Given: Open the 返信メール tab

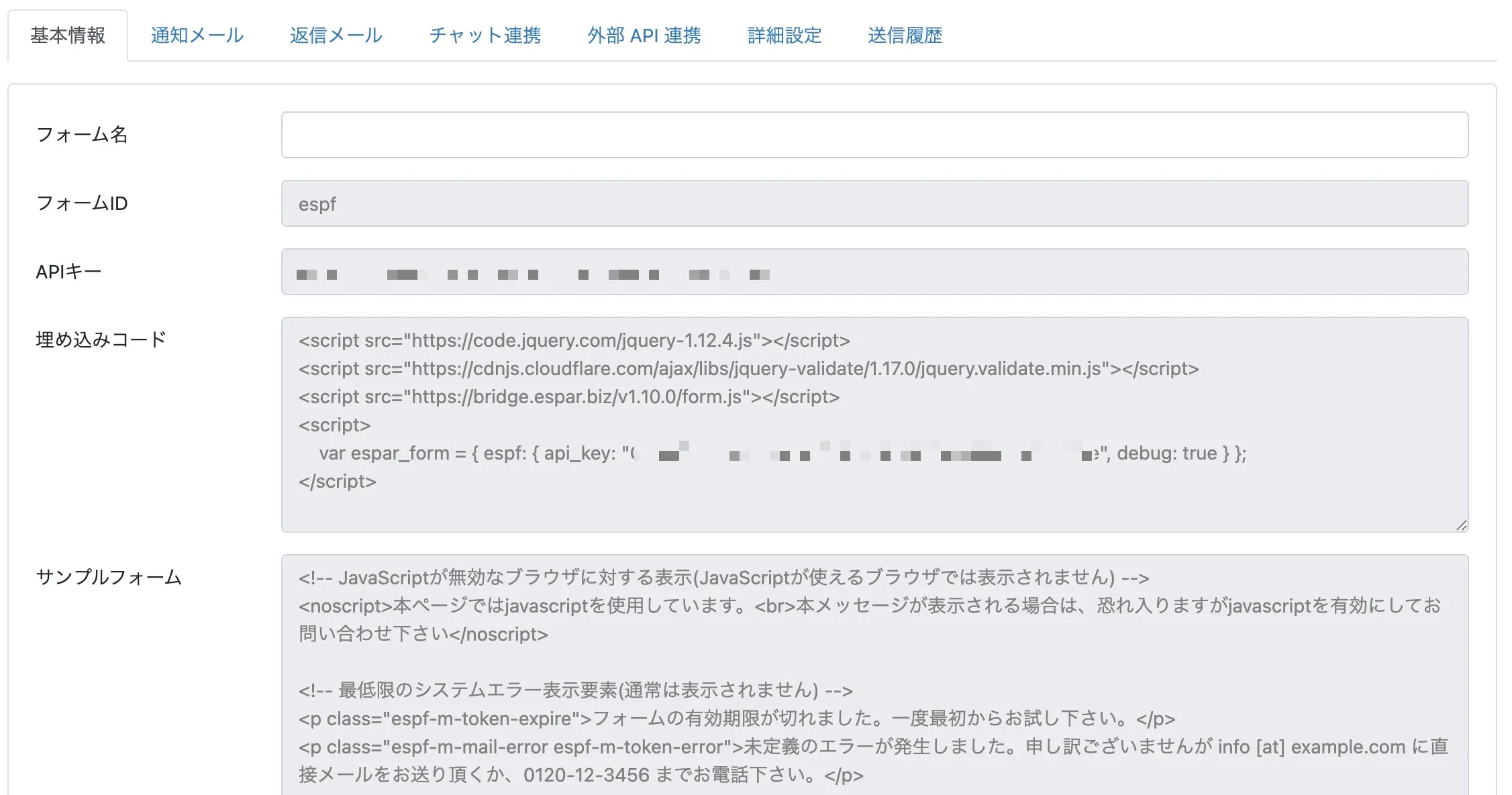Looking at the screenshot, I should [x=336, y=36].
